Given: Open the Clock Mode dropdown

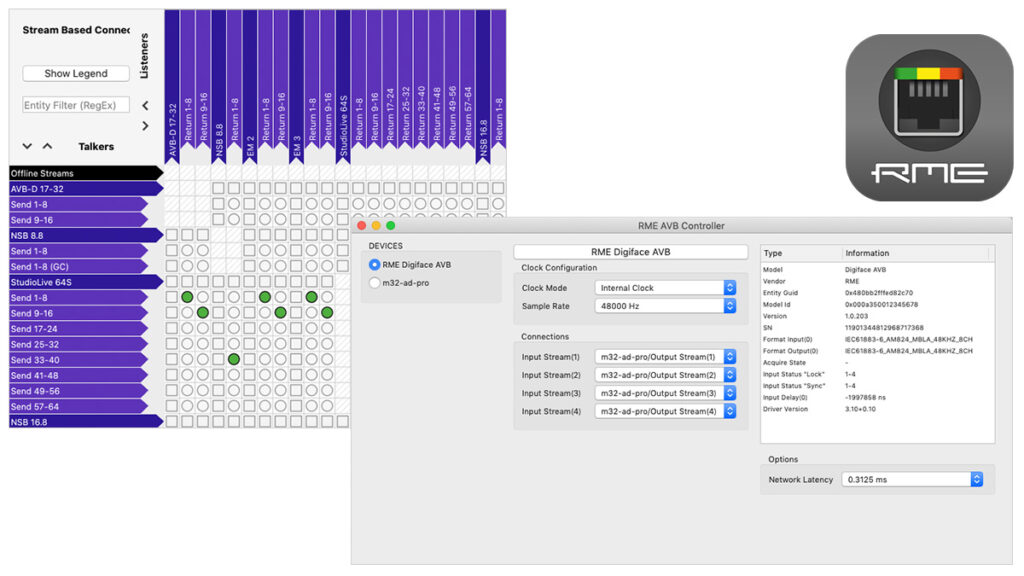Looking at the screenshot, I should [x=665, y=288].
